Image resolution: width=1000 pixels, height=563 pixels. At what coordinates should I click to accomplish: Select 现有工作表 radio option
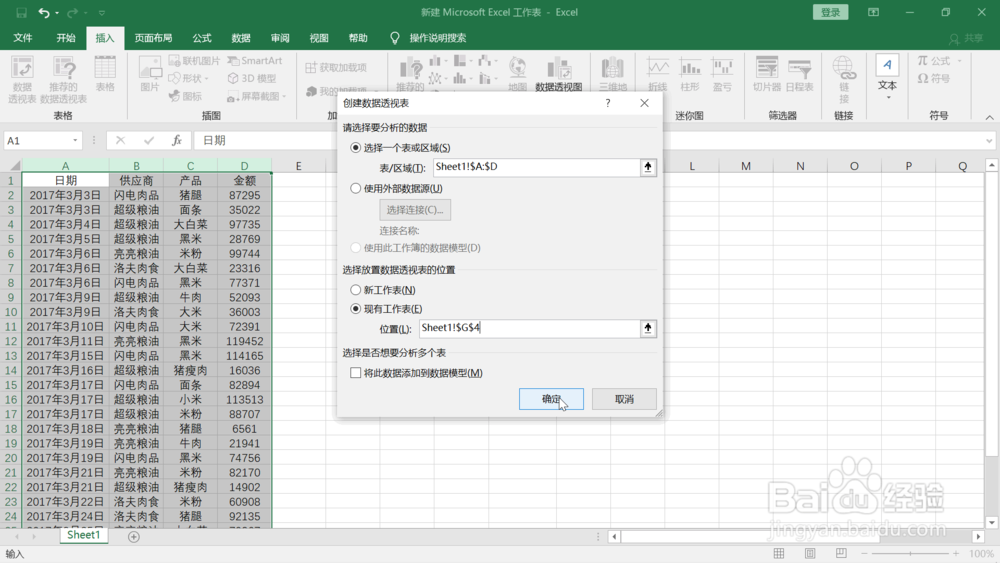point(355,309)
